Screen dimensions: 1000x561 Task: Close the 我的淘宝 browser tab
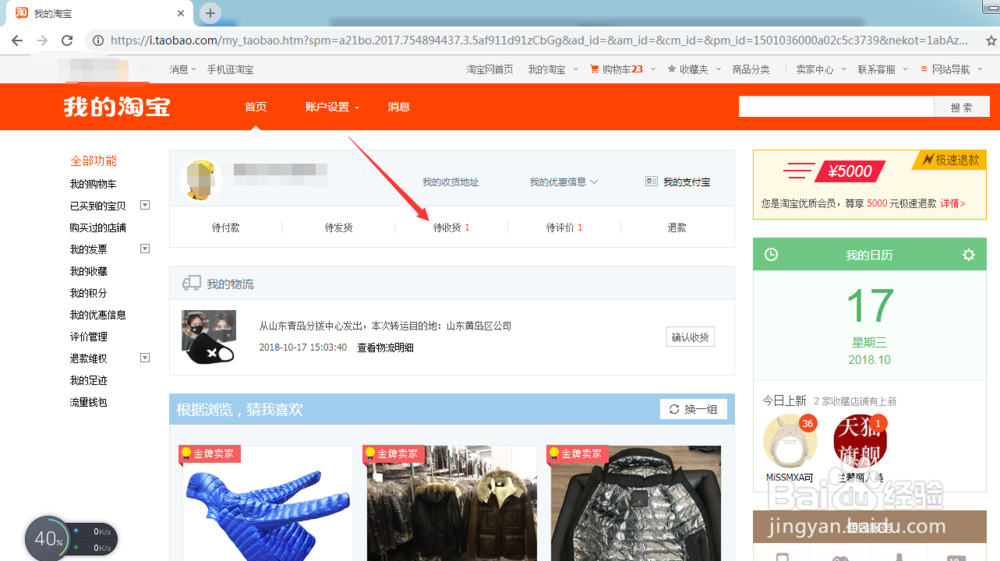(180, 13)
